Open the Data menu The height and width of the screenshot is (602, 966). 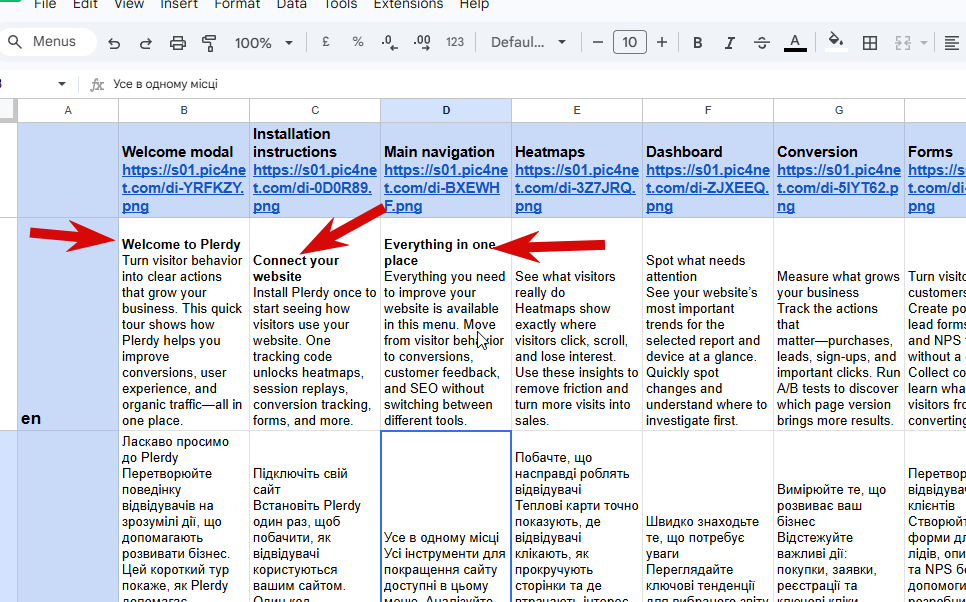pos(291,5)
